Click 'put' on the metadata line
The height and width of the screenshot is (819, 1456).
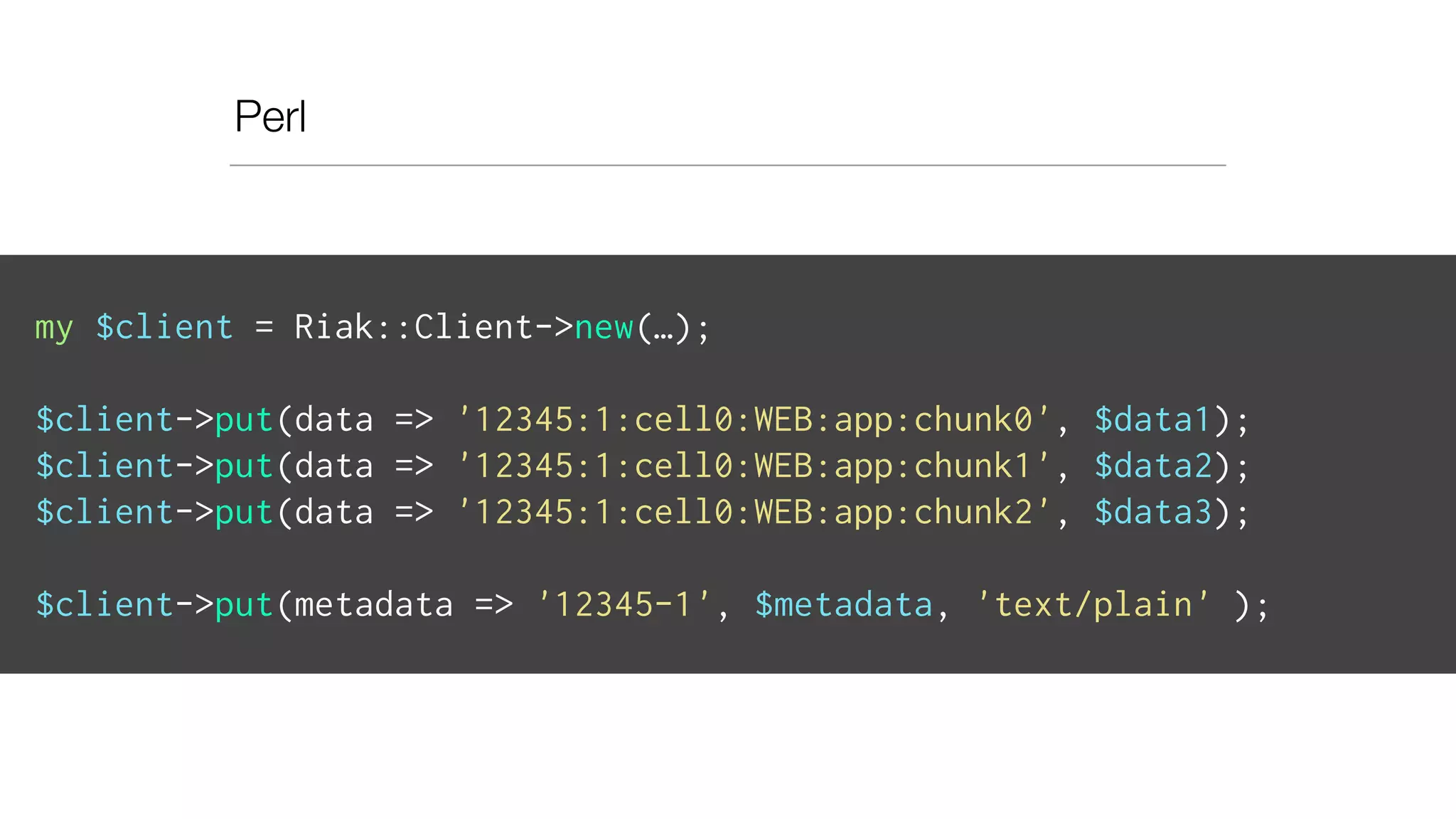(x=245, y=606)
